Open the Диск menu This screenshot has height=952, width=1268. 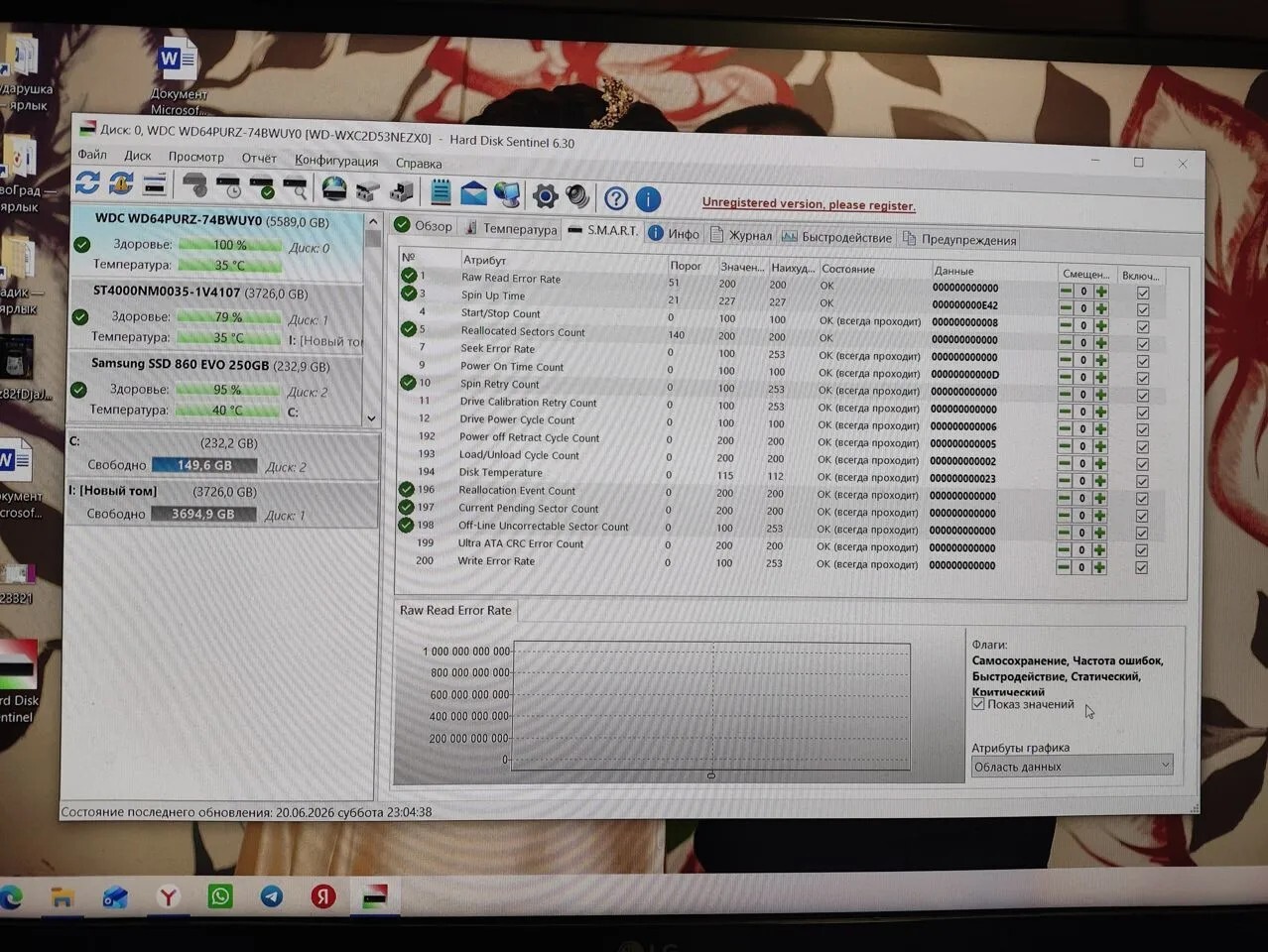pos(137,156)
